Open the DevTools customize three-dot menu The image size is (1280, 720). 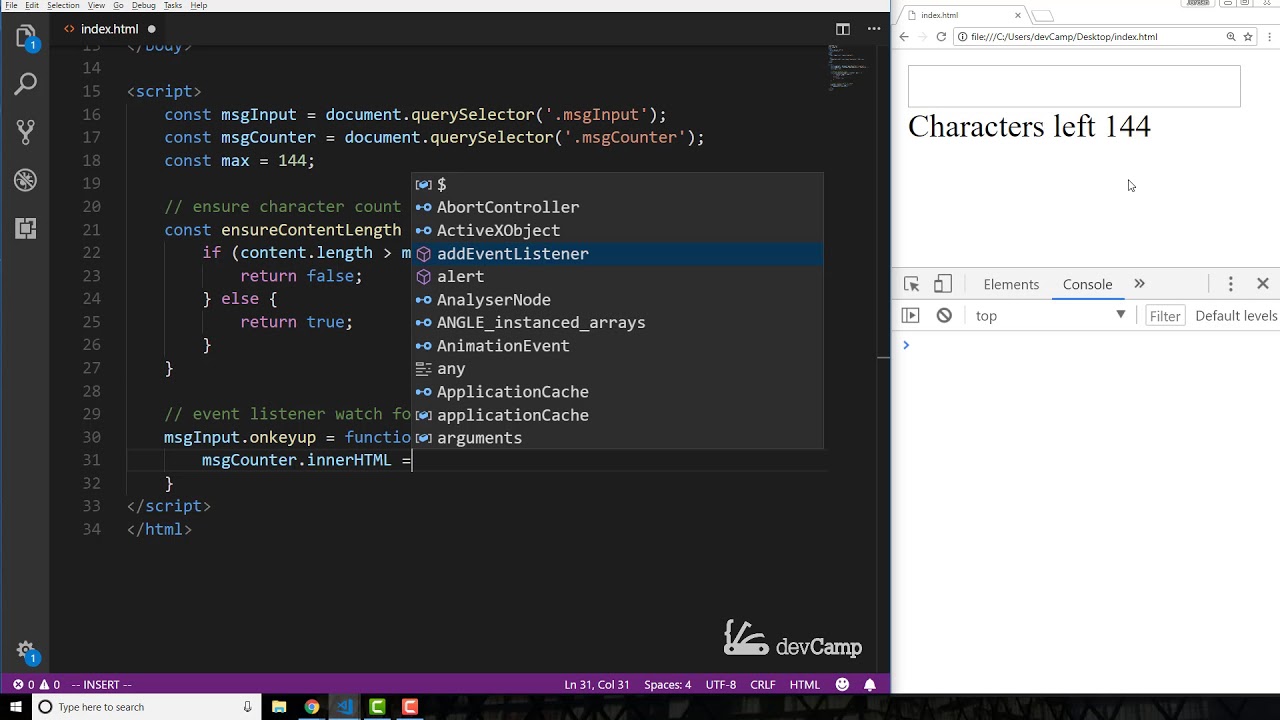coord(1231,284)
